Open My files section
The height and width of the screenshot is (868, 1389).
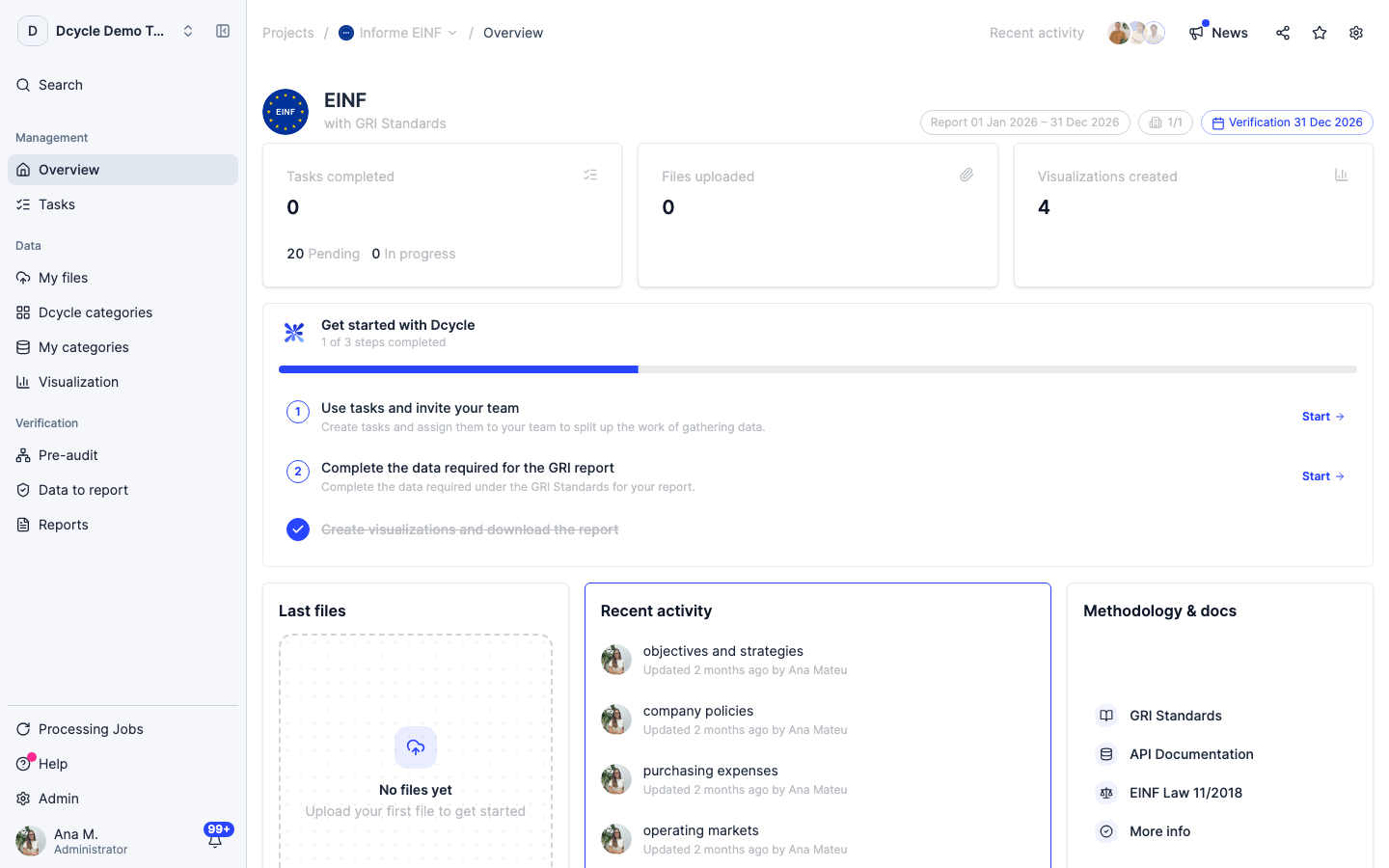click(x=123, y=278)
